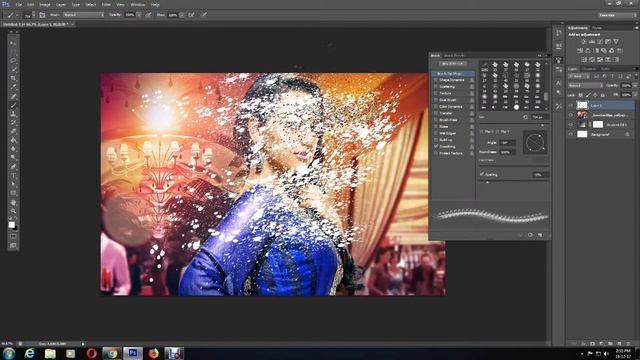Open the File menu
The image size is (640, 360).
18,4
